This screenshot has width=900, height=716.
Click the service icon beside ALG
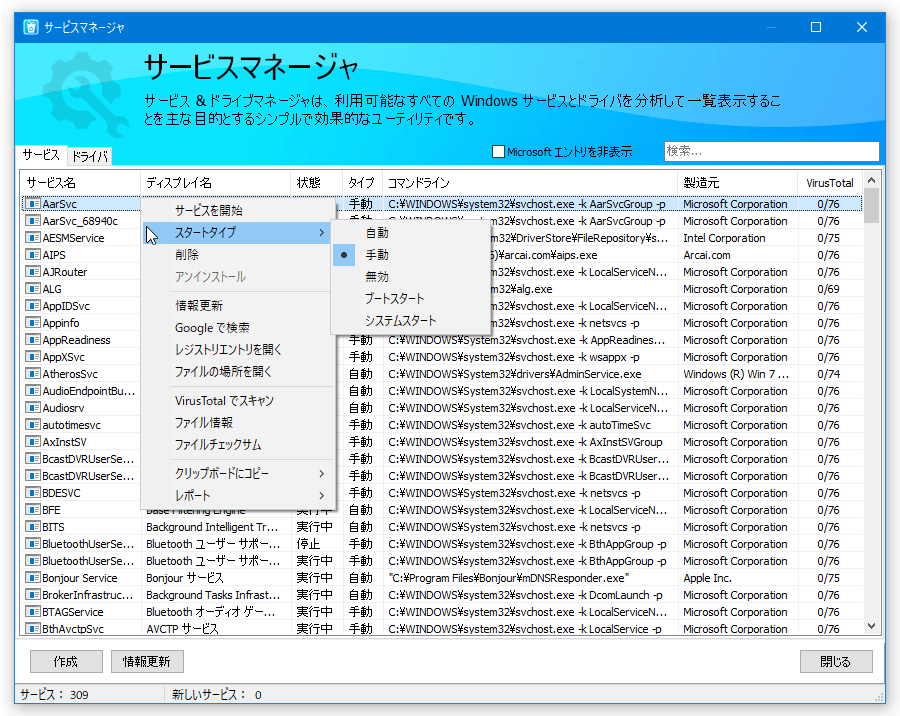point(33,289)
